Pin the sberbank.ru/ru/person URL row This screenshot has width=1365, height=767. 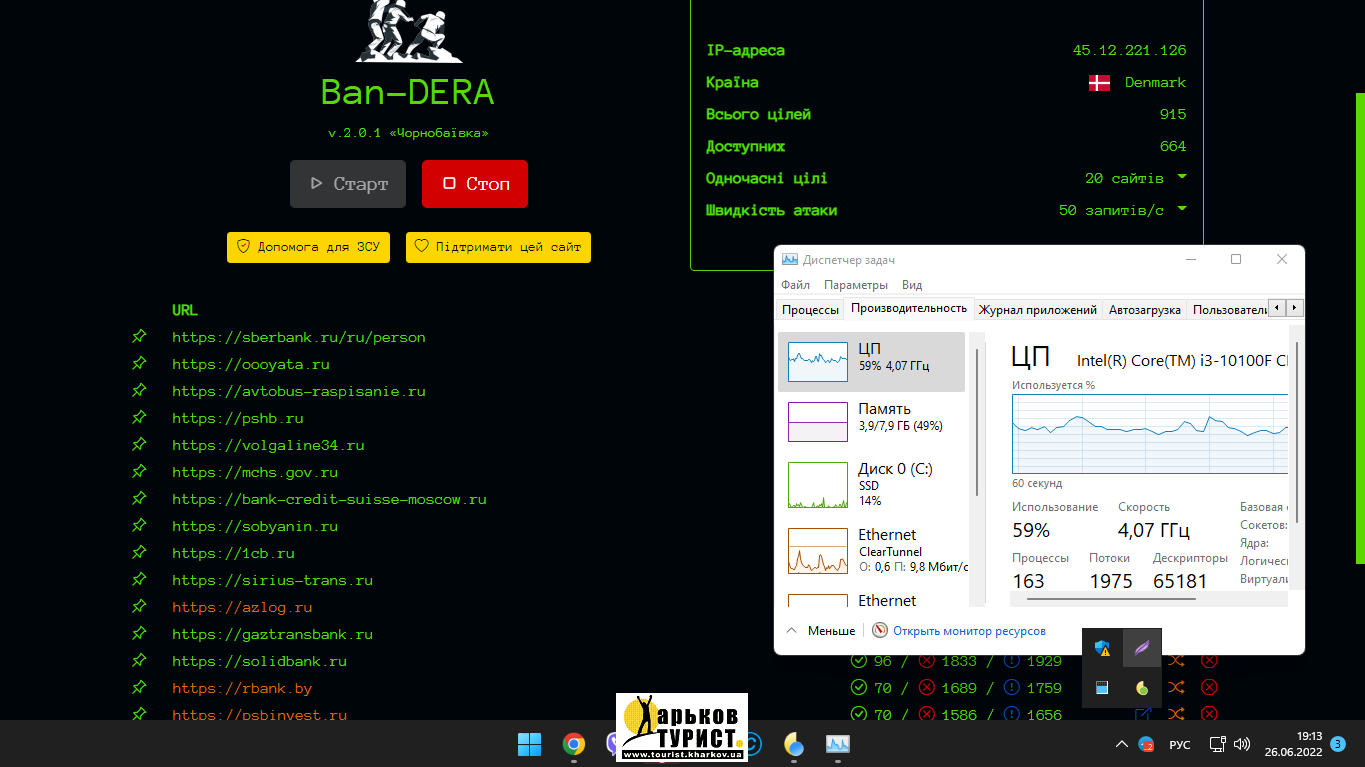pos(139,337)
